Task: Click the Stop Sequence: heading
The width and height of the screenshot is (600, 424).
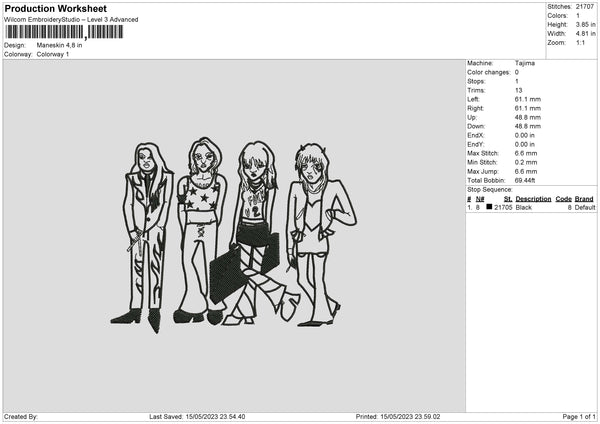Action: (489, 189)
